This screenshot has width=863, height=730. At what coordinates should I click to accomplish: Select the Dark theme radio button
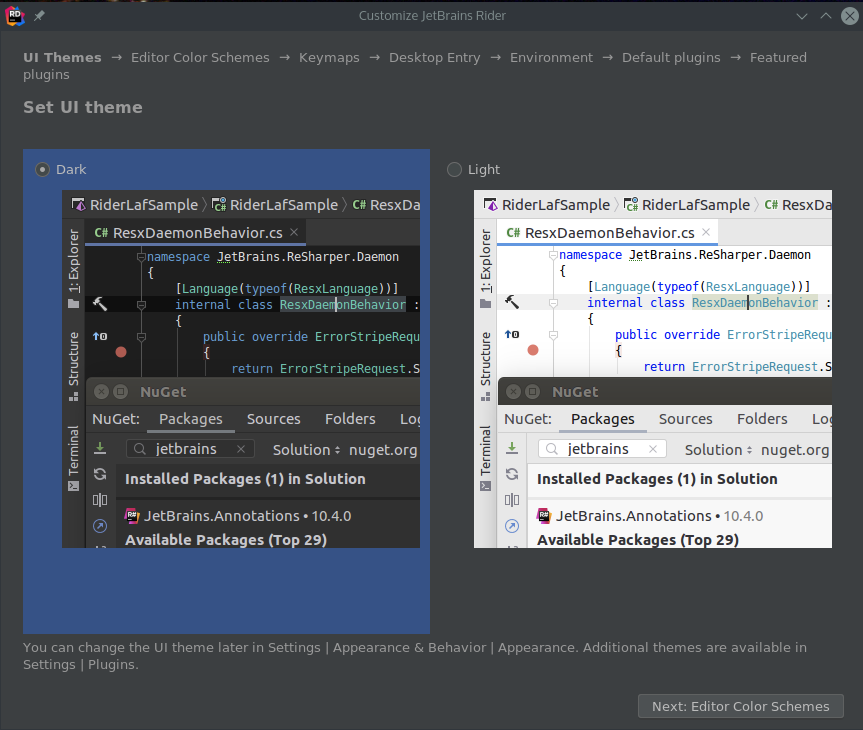pyautogui.click(x=42, y=170)
